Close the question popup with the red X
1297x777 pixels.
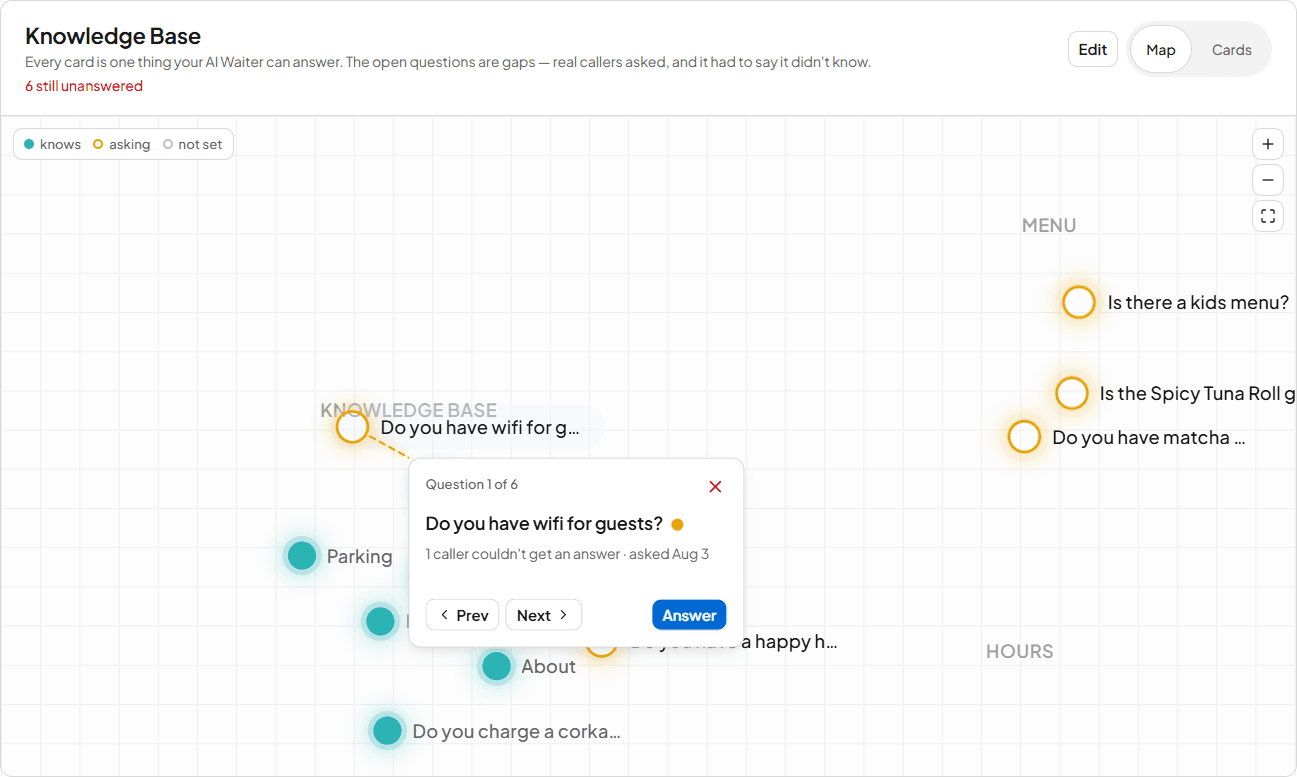[715, 487]
